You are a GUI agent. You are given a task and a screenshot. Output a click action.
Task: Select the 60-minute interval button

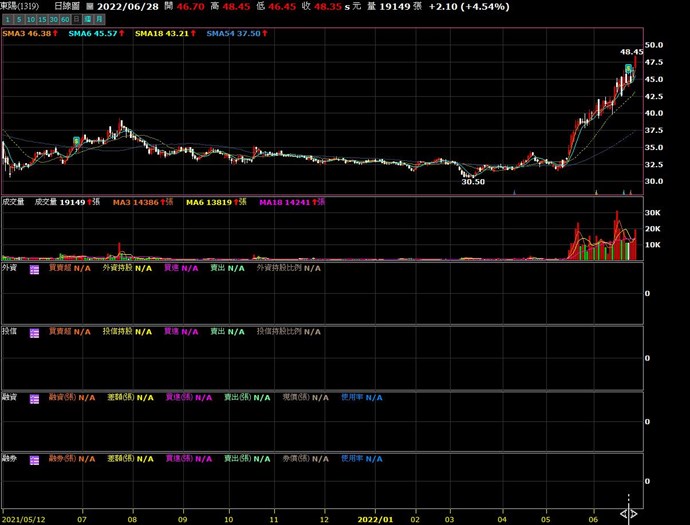coord(64,19)
